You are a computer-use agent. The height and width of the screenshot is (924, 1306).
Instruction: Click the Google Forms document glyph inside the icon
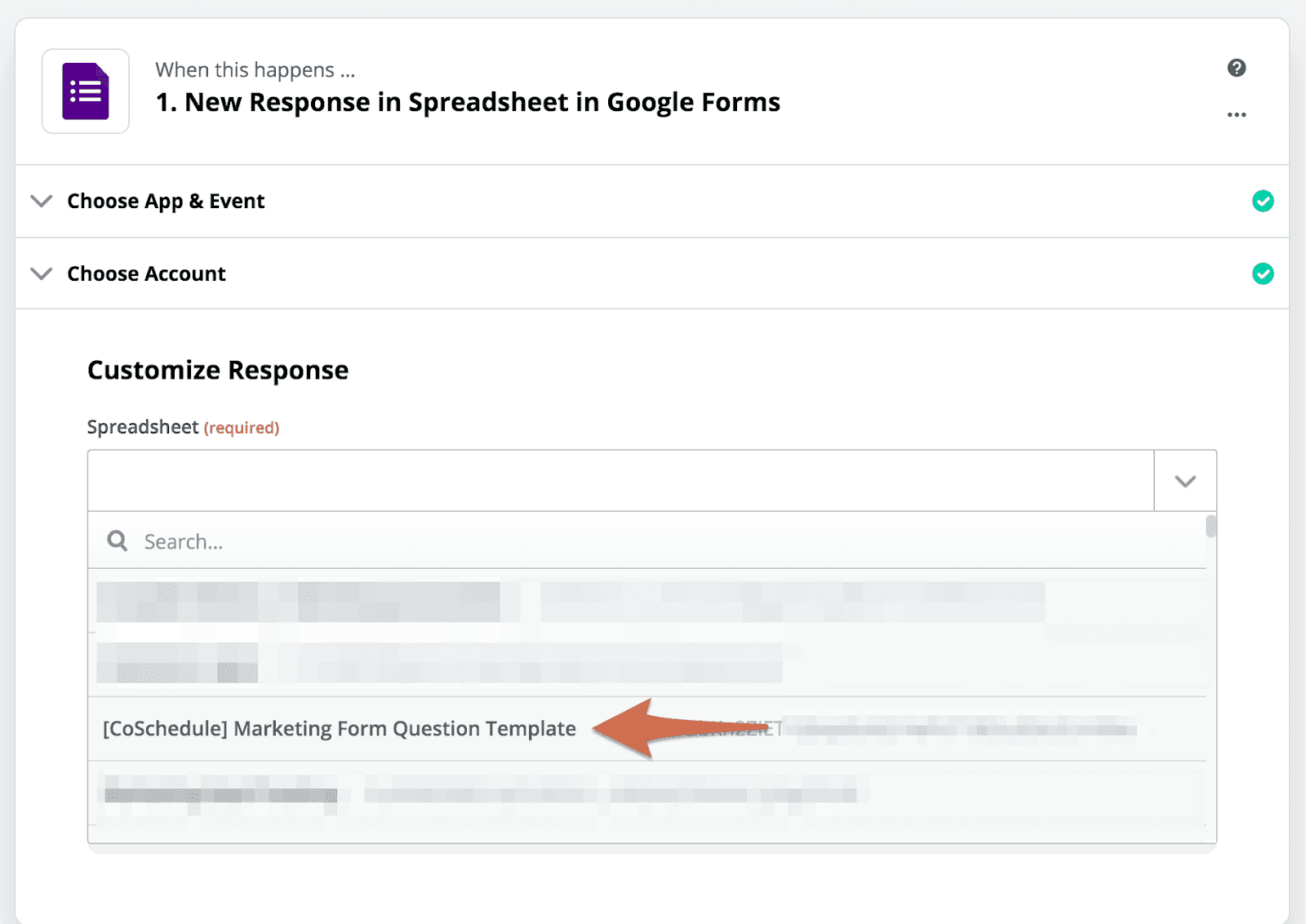[x=85, y=91]
